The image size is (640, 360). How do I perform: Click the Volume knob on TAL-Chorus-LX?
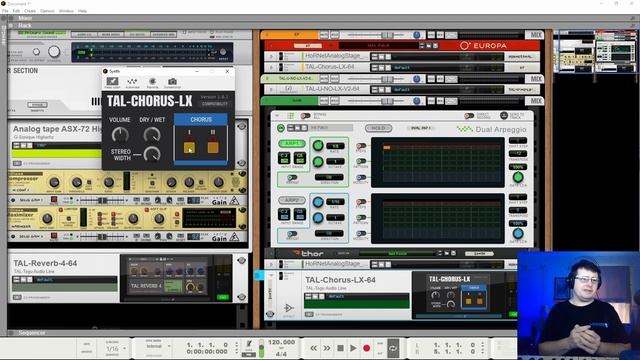coord(120,135)
